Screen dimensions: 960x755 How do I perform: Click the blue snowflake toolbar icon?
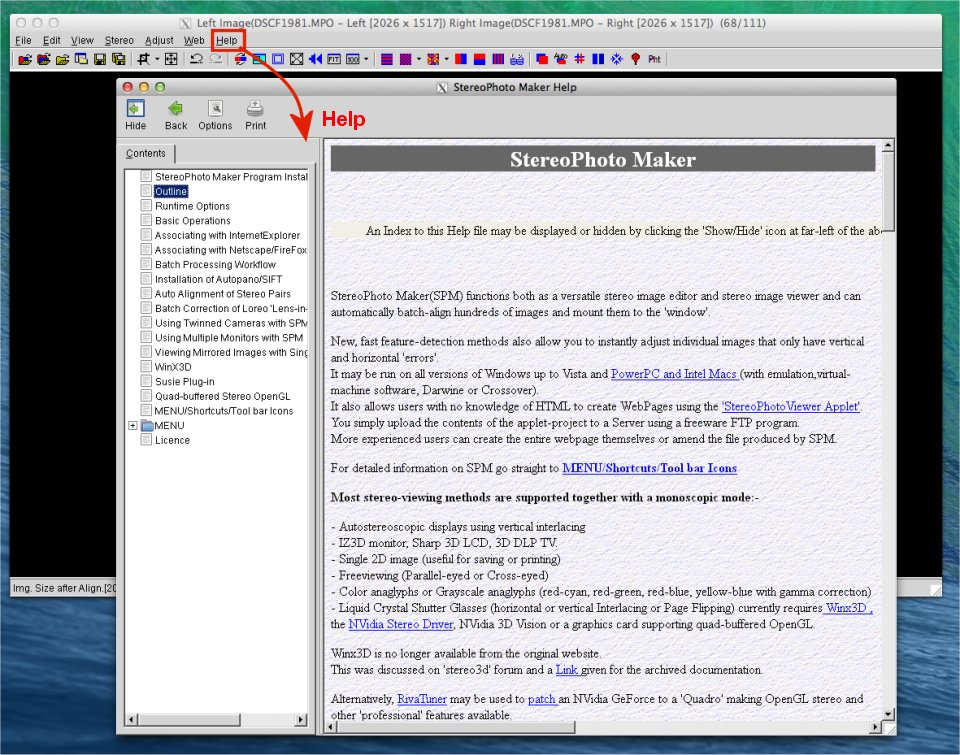click(617, 59)
